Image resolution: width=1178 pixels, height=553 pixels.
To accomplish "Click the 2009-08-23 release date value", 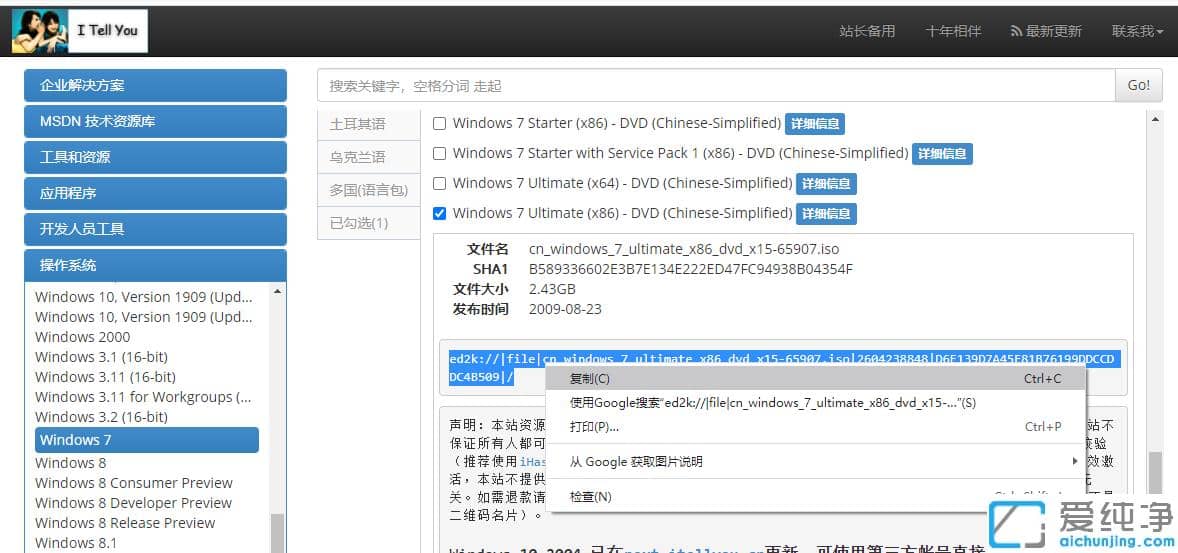I will pos(565,309).
